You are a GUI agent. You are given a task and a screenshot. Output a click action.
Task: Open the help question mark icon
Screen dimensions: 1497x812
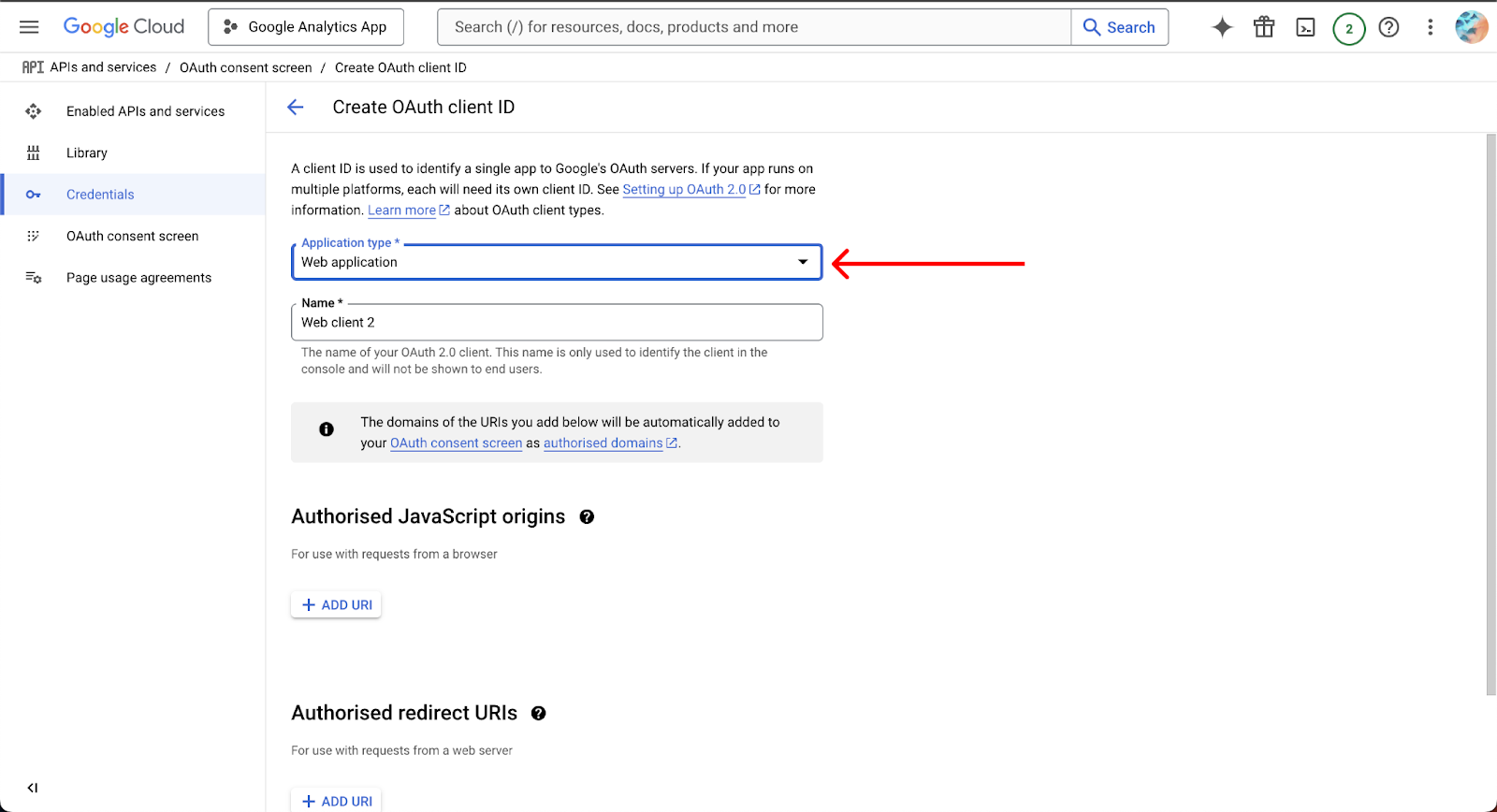point(1389,27)
